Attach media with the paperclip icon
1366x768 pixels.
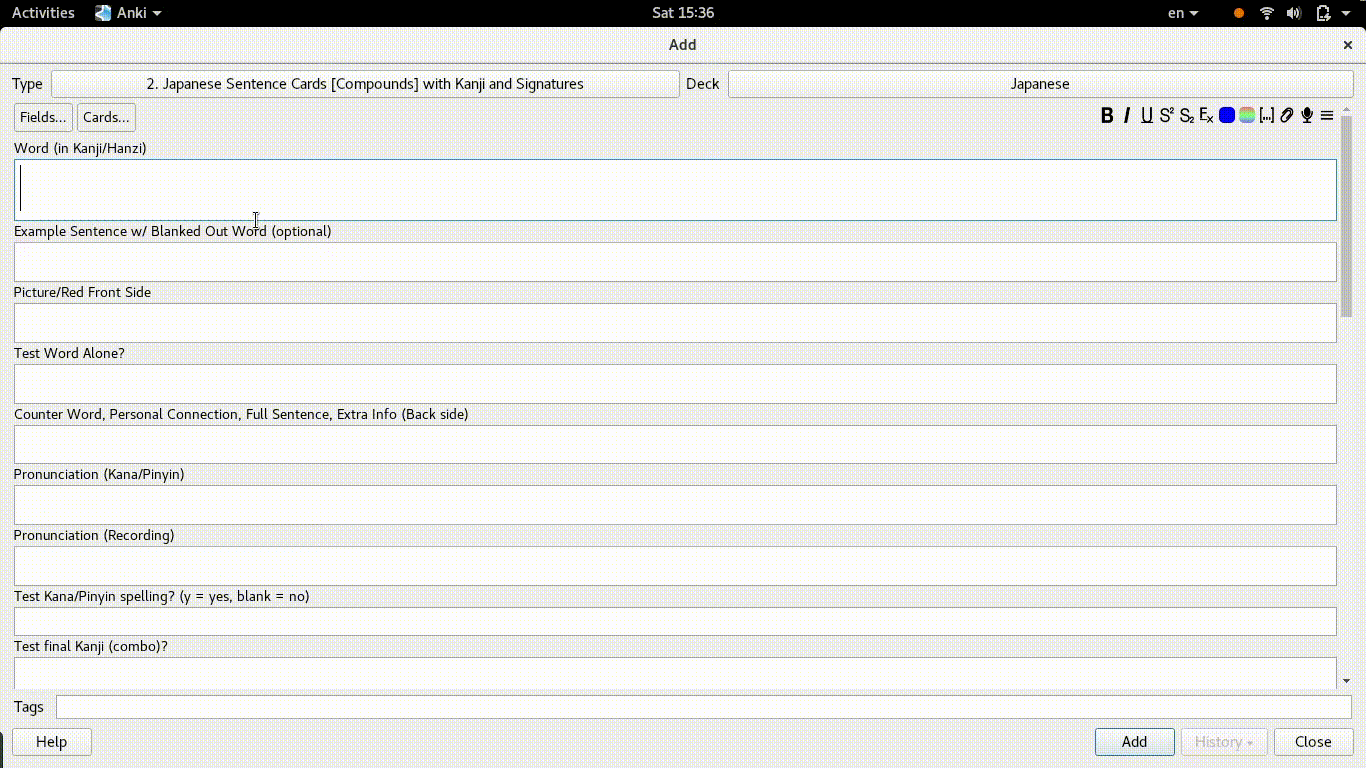(x=1287, y=116)
